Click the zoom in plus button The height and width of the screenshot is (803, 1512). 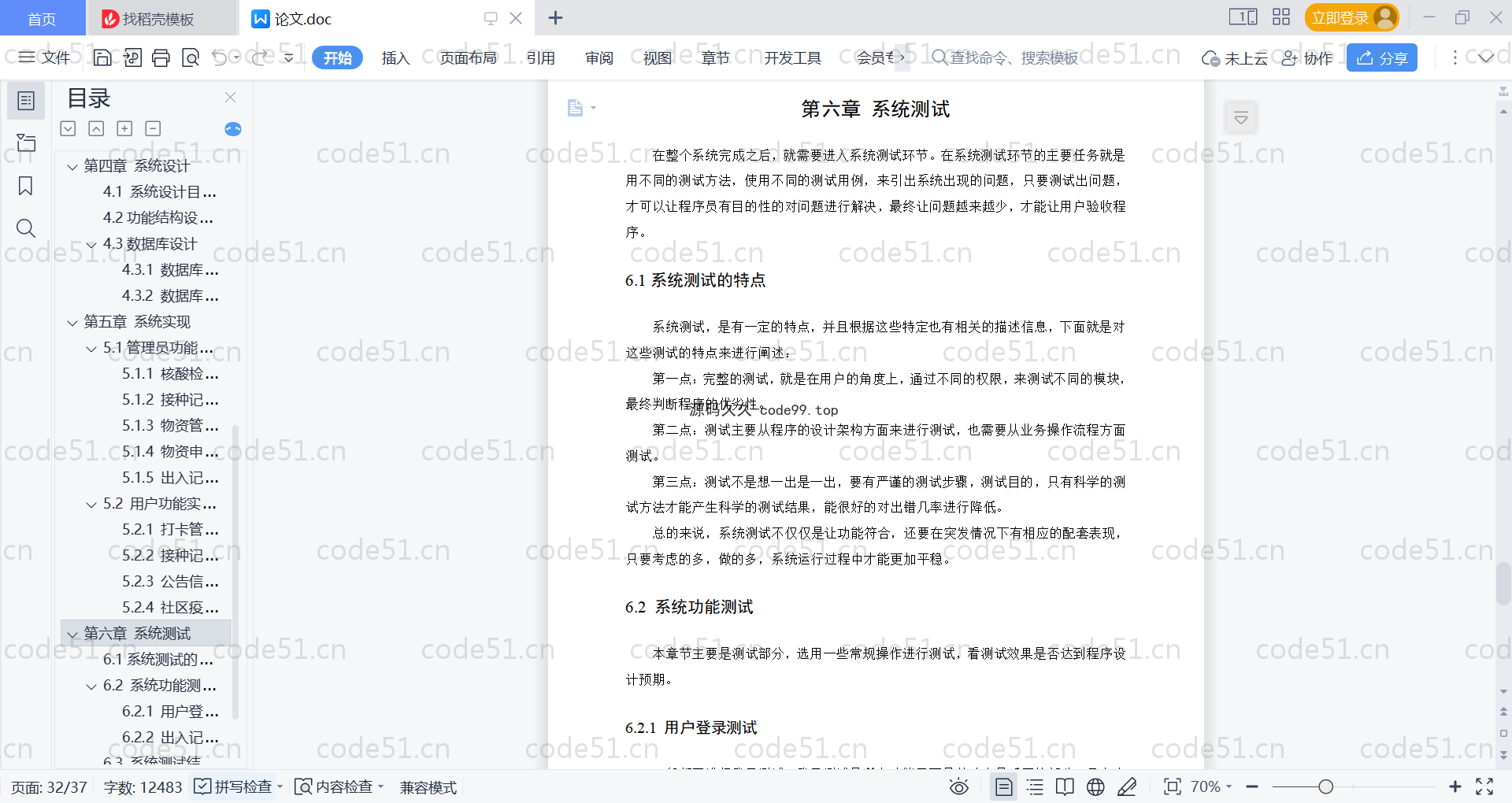point(1455,786)
